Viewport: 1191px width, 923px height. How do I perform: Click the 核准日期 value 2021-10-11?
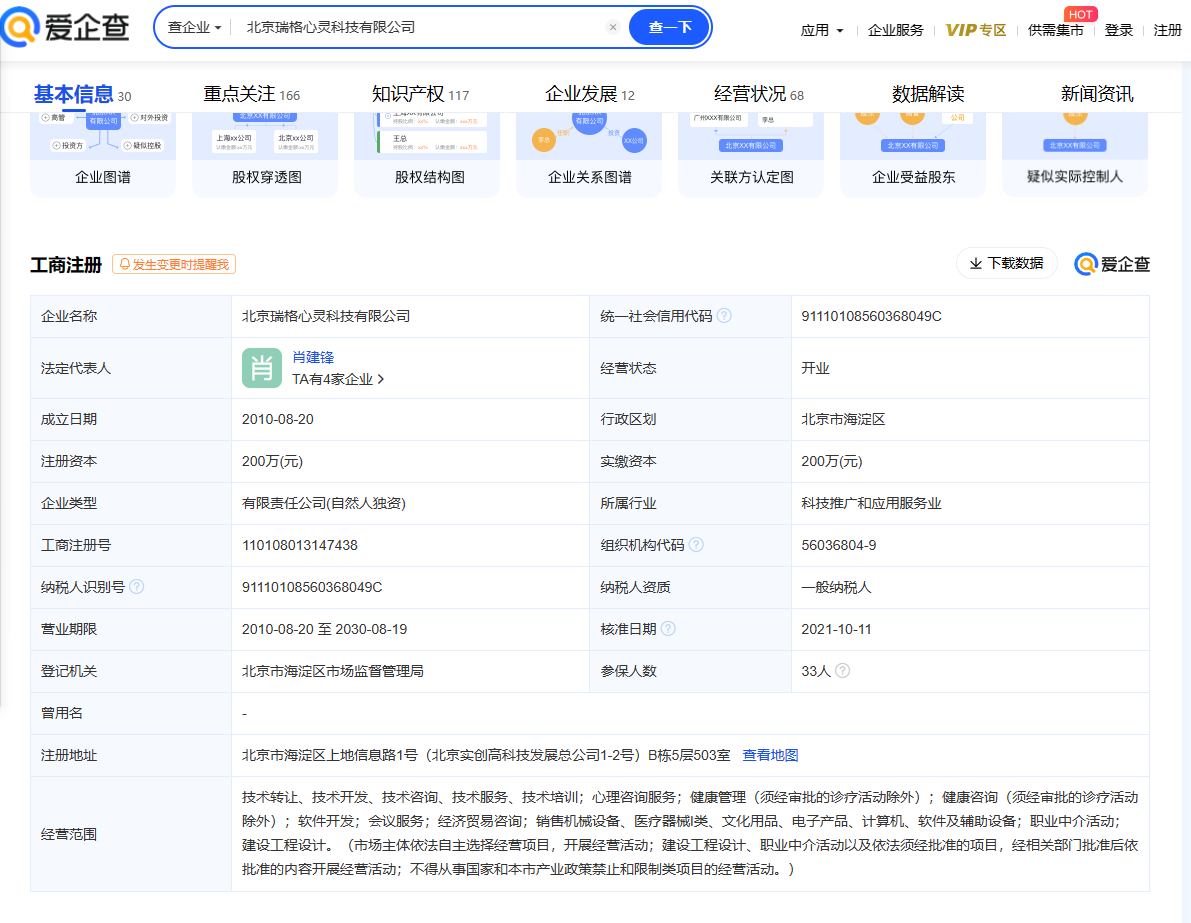pyautogui.click(x=836, y=629)
